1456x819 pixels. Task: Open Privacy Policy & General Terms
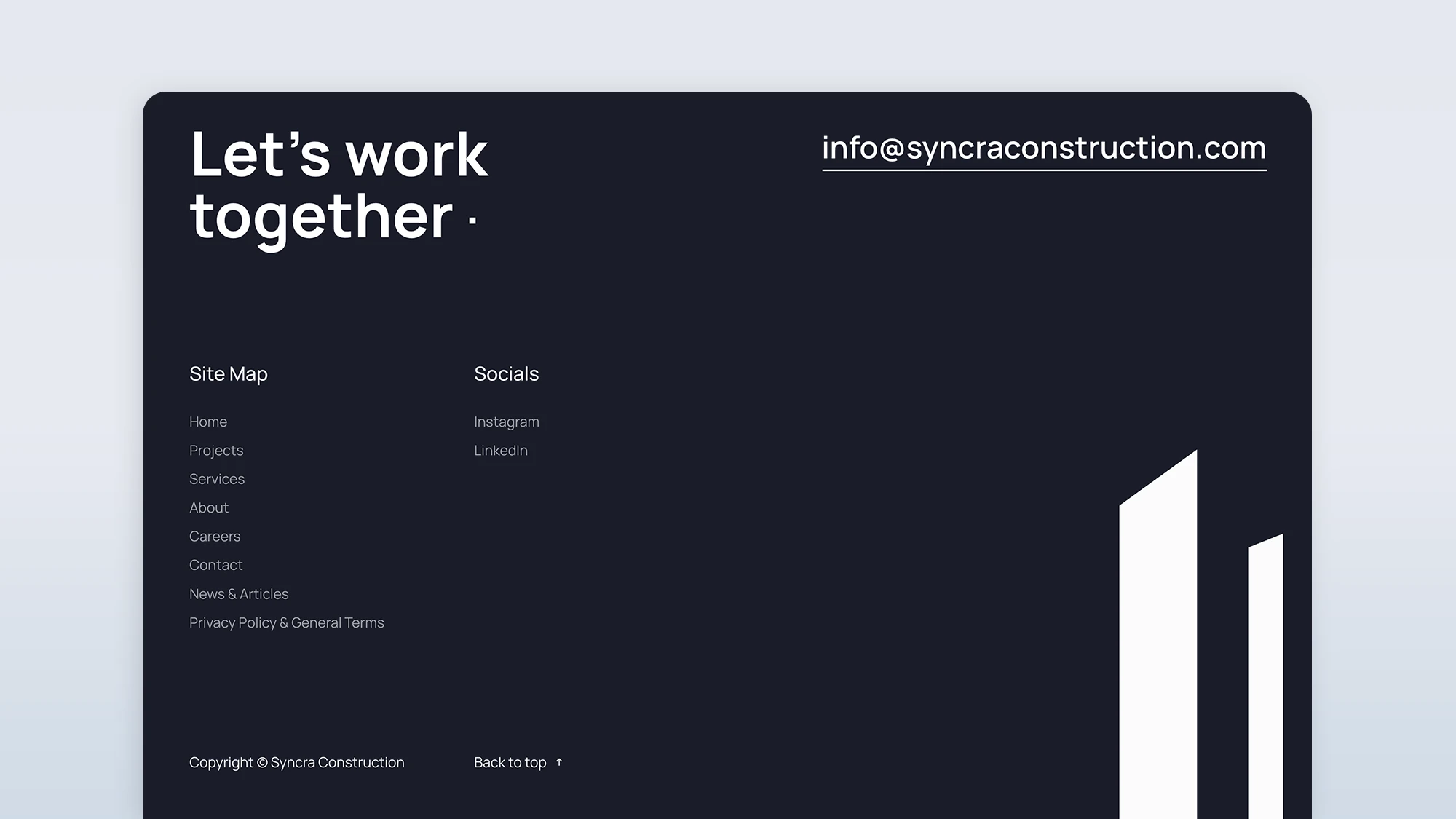(x=286, y=622)
